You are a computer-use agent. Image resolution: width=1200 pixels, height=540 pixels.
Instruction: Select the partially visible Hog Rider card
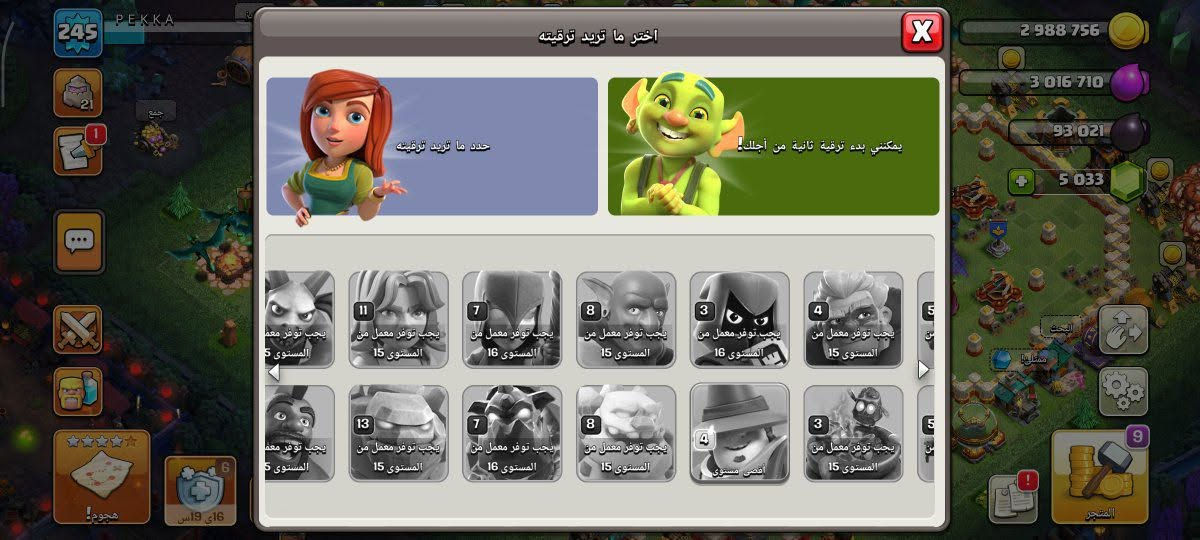pyautogui.click(x=300, y=433)
